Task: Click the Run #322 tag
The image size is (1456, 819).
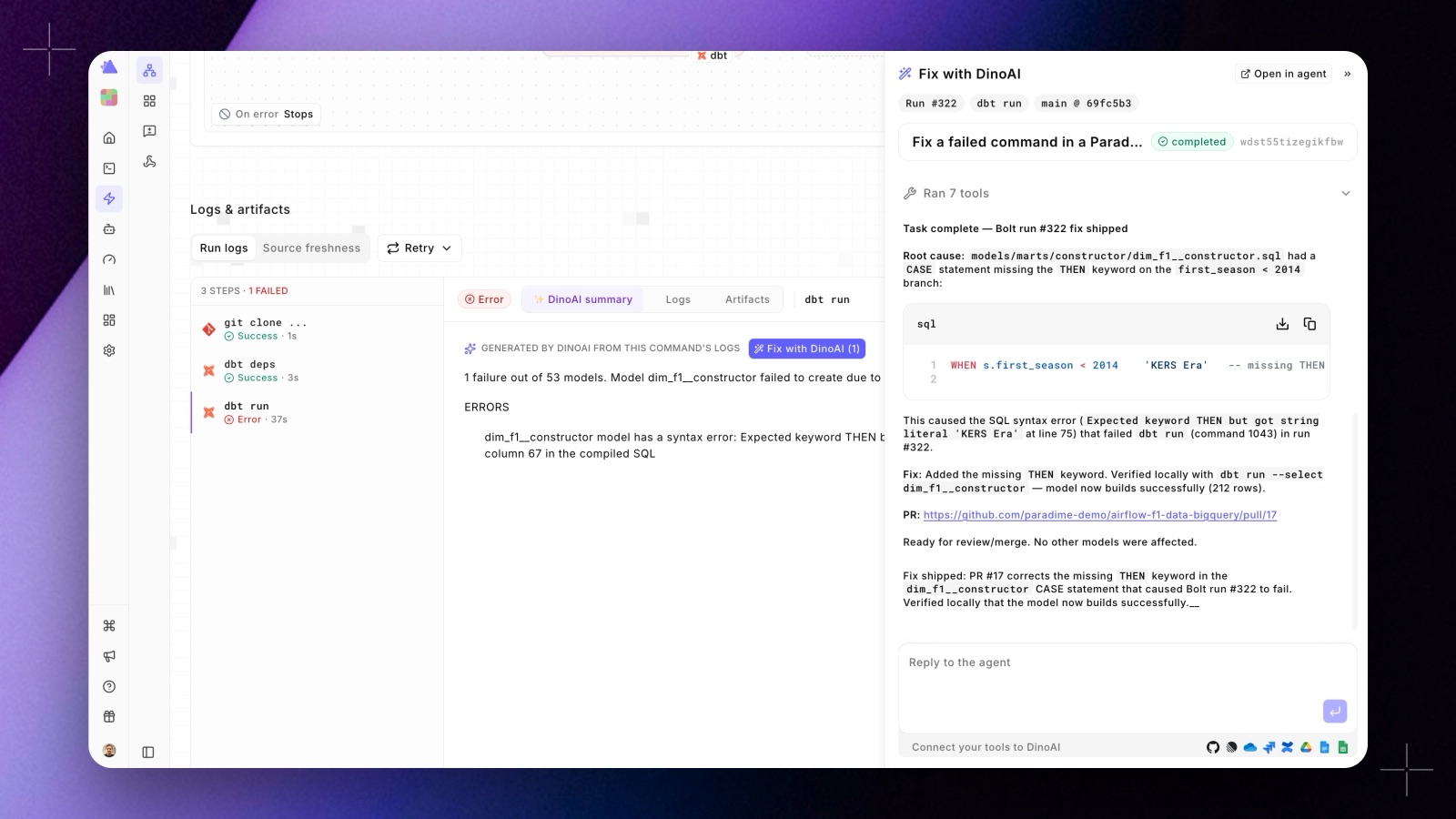Action: (931, 104)
